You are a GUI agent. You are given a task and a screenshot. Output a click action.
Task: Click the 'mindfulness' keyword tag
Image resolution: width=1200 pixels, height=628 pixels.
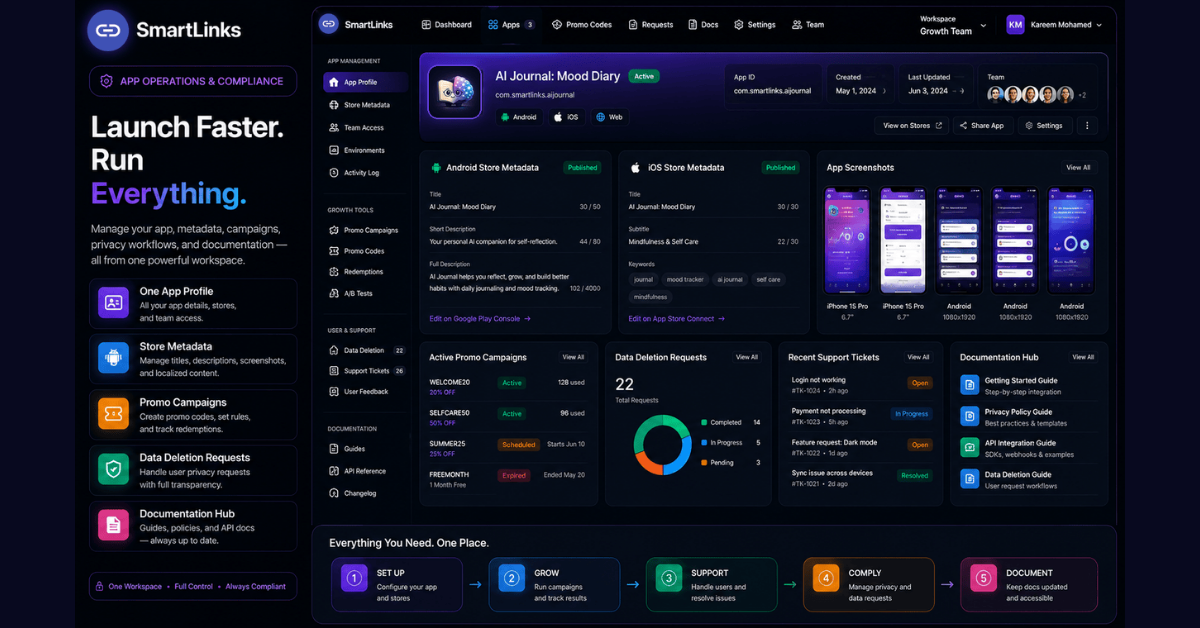click(x=650, y=297)
